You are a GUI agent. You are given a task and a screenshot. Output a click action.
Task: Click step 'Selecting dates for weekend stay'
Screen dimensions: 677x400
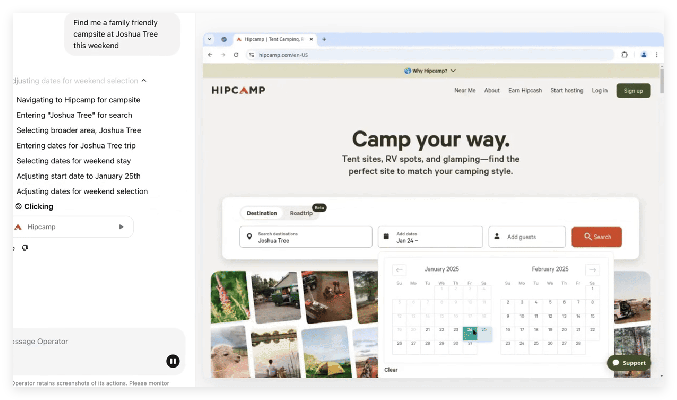[73, 161]
